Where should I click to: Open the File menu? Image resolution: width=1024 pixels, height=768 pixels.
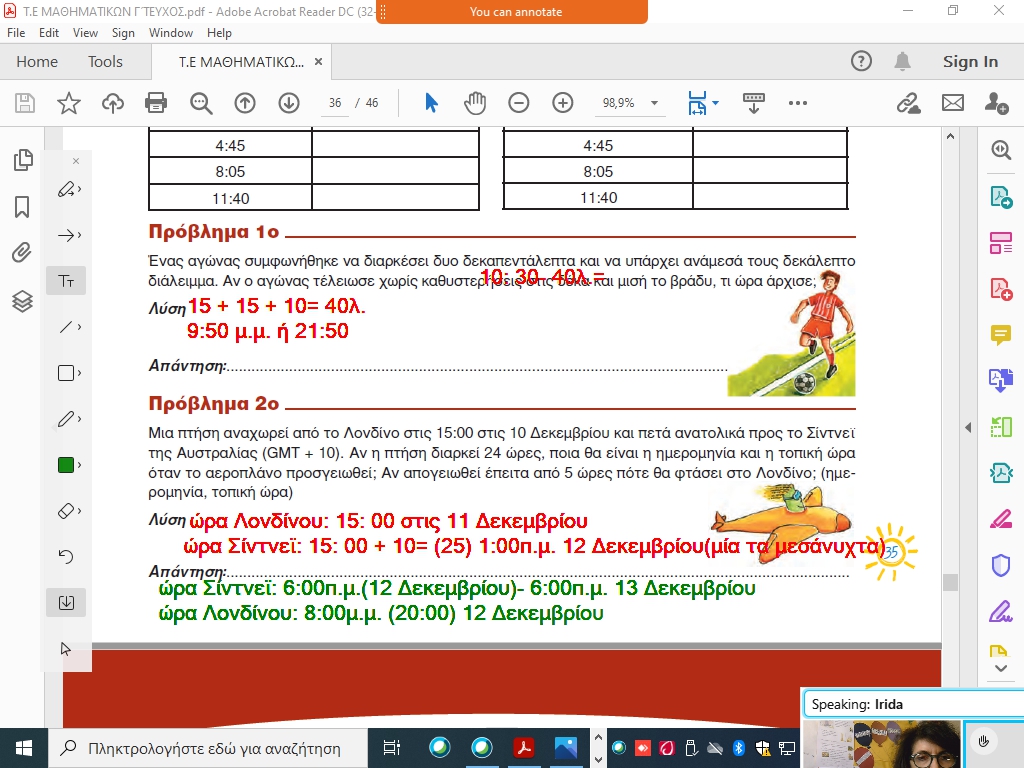16,33
